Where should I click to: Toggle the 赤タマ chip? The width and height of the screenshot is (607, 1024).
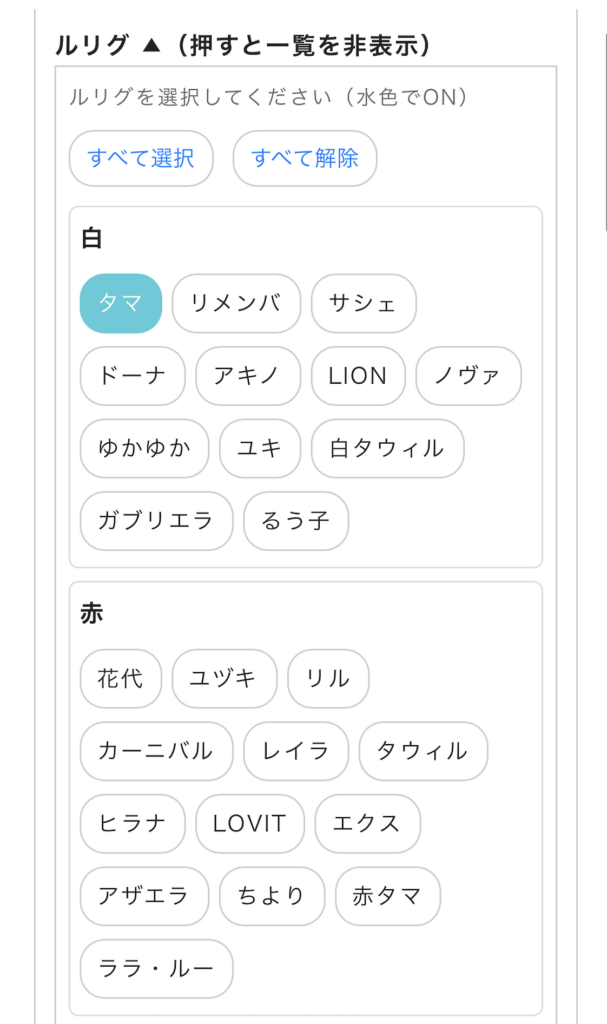(387, 896)
